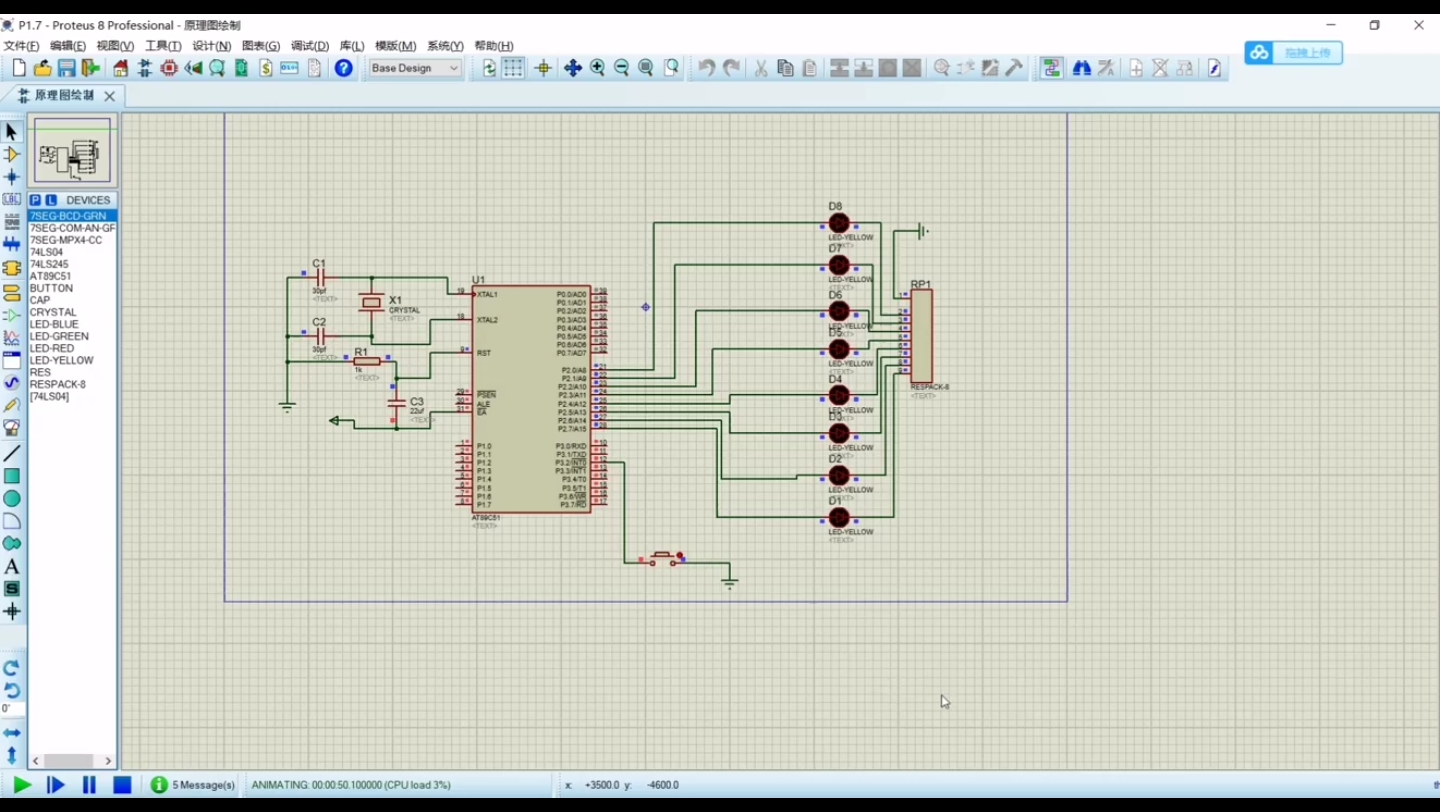Open an existing project
This screenshot has width=1440, height=812.
[x=43, y=68]
